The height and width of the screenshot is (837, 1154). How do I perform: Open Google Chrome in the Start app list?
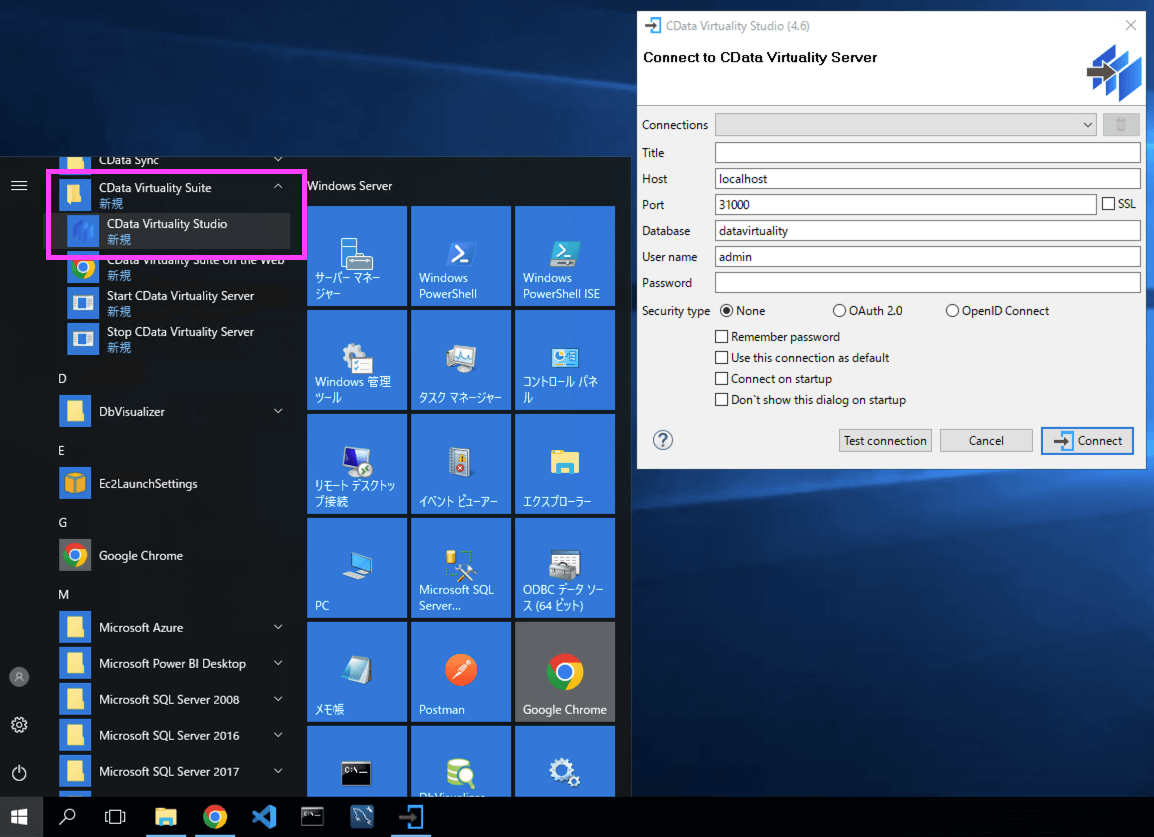coord(174,556)
